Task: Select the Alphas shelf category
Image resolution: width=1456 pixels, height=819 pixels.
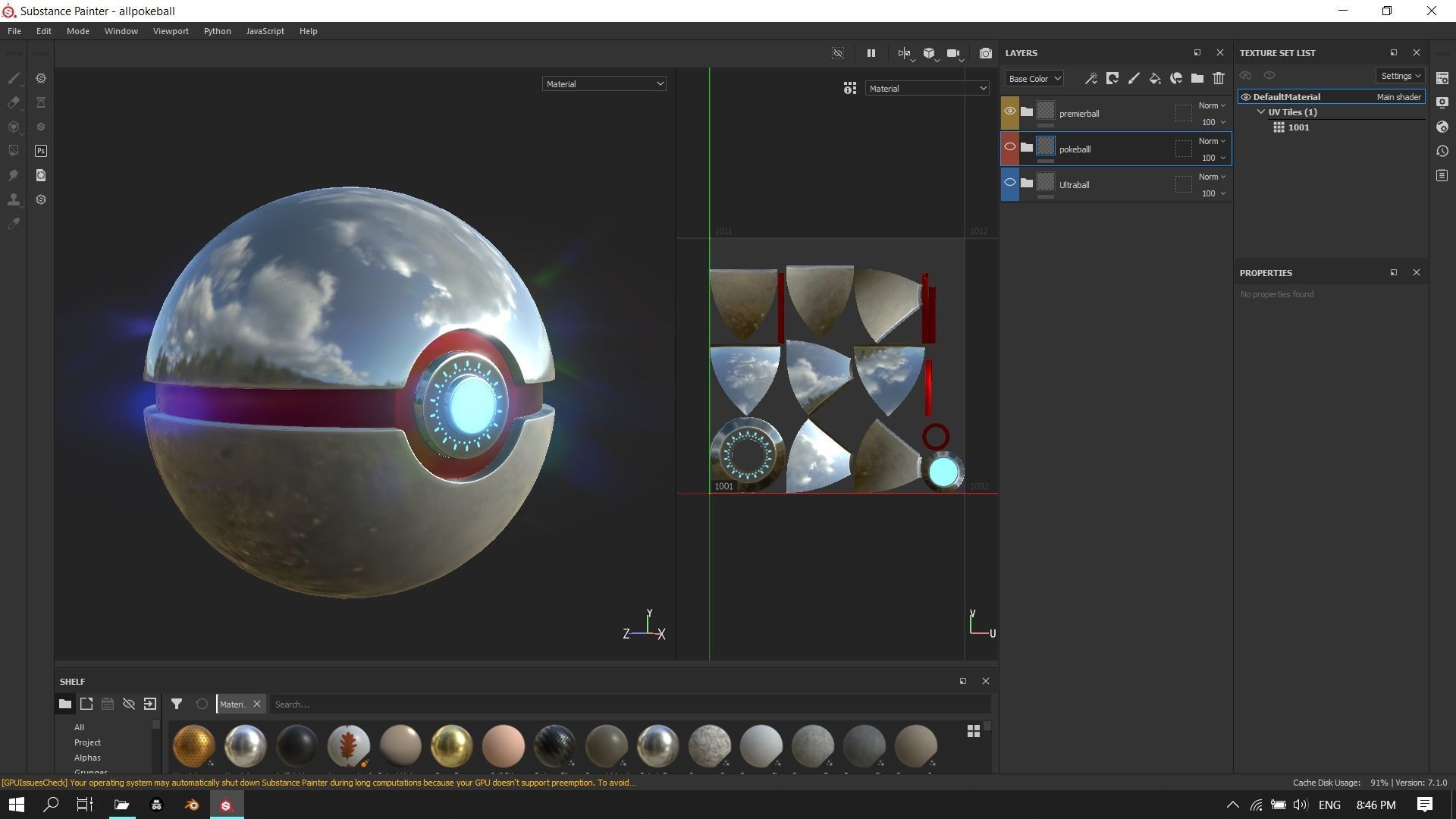Action: [87, 758]
